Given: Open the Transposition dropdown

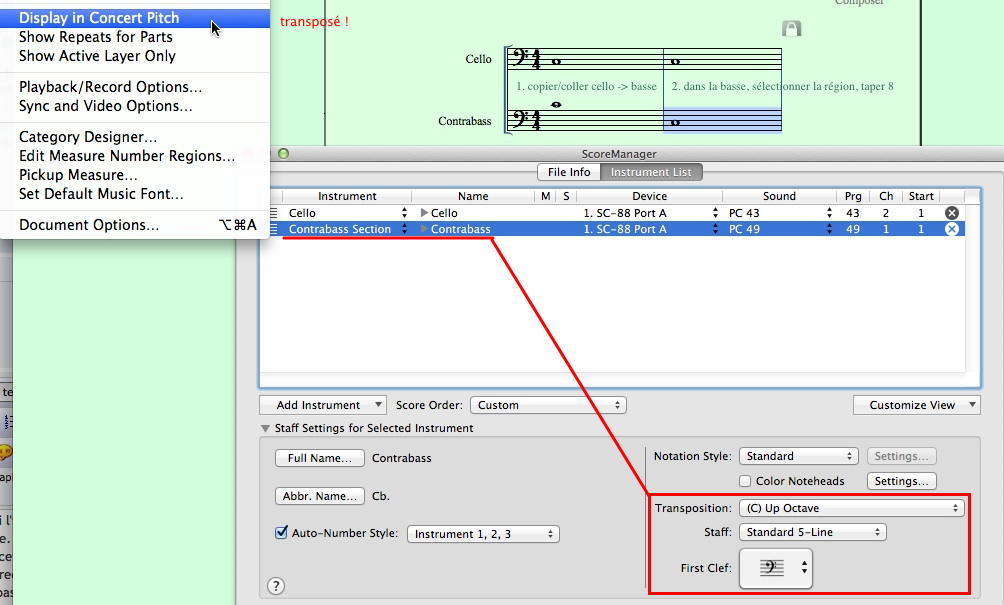Looking at the screenshot, I should [x=851, y=508].
